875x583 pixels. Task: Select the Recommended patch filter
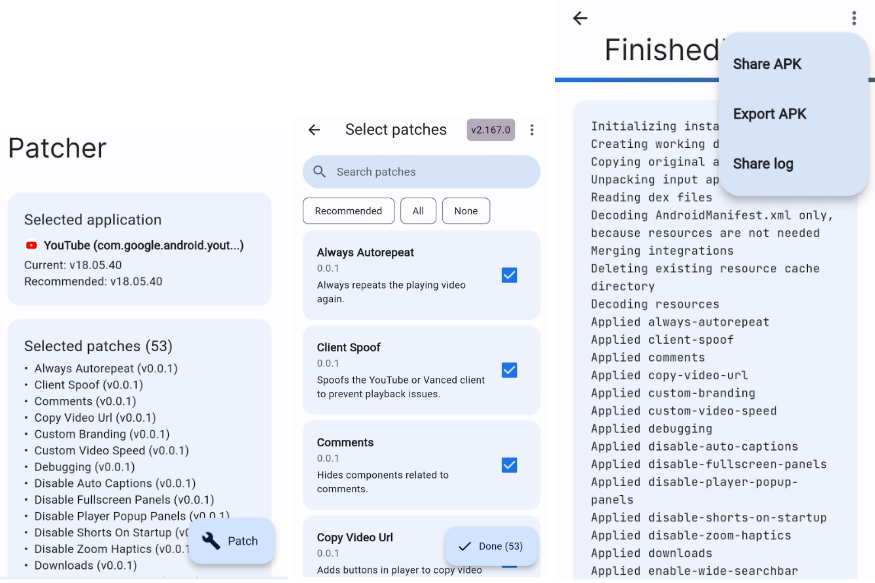coord(350,211)
